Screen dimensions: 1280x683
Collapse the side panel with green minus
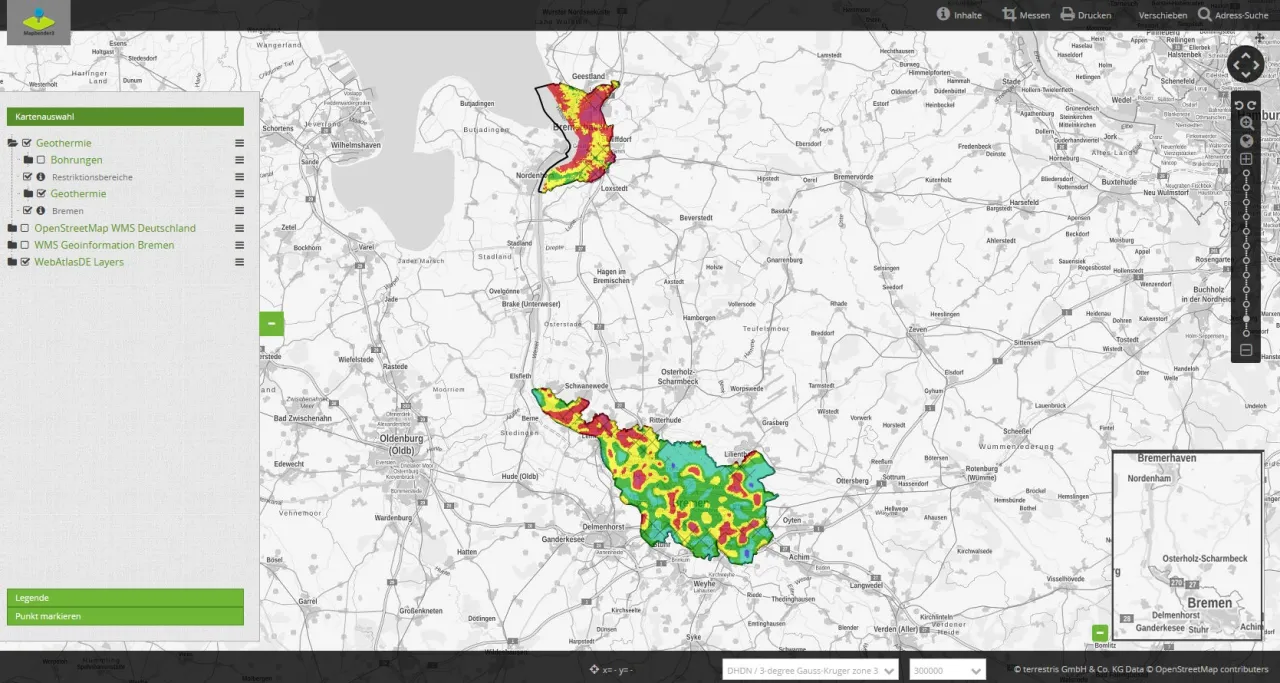point(271,323)
